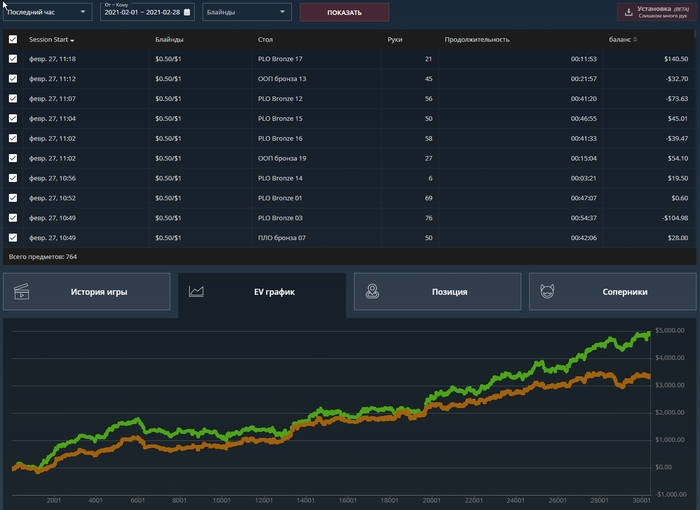
Task: Click the chart icon on the EV график tab
Action: [196, 292]
